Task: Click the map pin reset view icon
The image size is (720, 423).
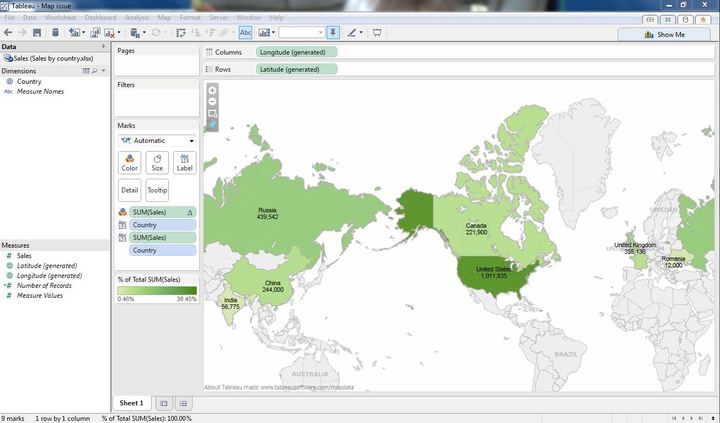Action: point(212,124)
